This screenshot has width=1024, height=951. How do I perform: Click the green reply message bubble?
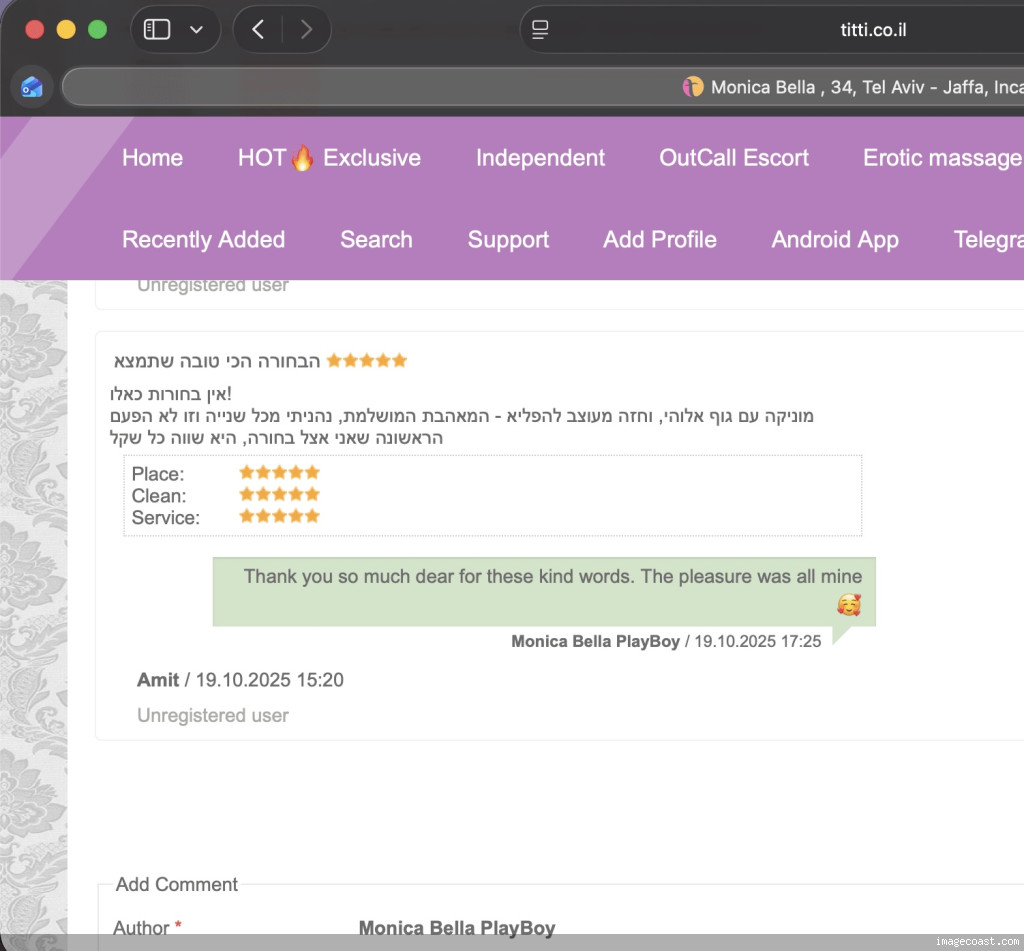pos(544,591)
